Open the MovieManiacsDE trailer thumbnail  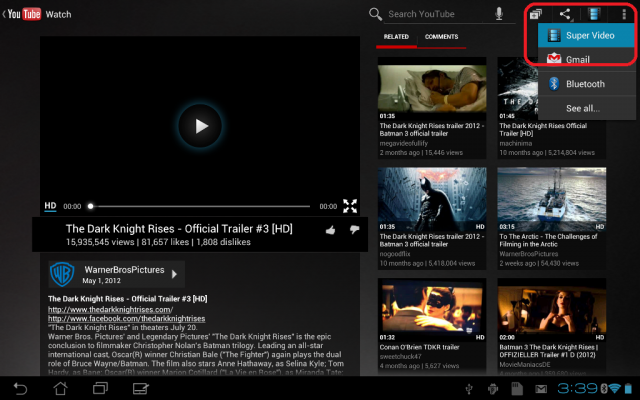(x=551, y=310)
